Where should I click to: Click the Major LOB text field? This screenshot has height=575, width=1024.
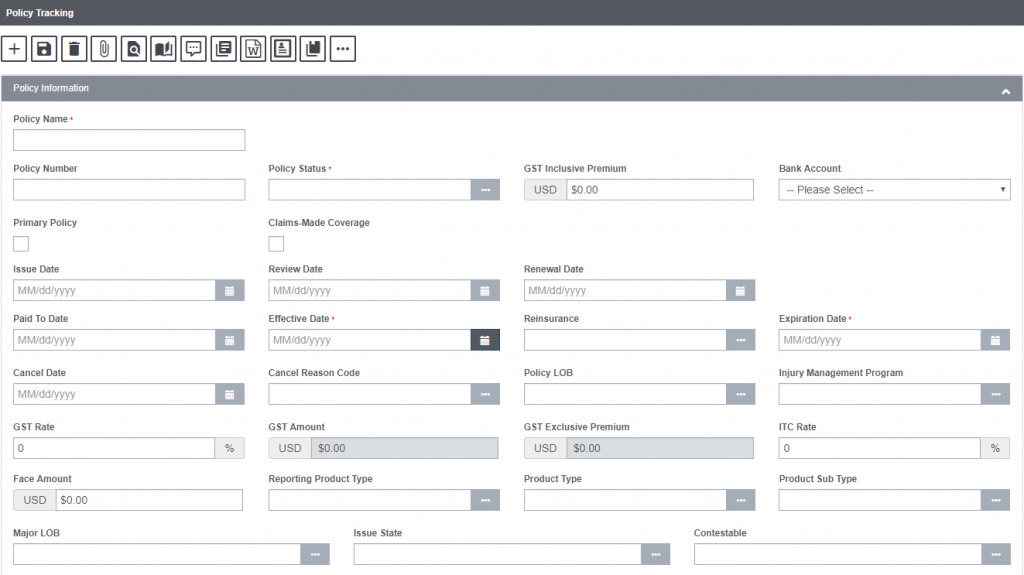(157, 555)
